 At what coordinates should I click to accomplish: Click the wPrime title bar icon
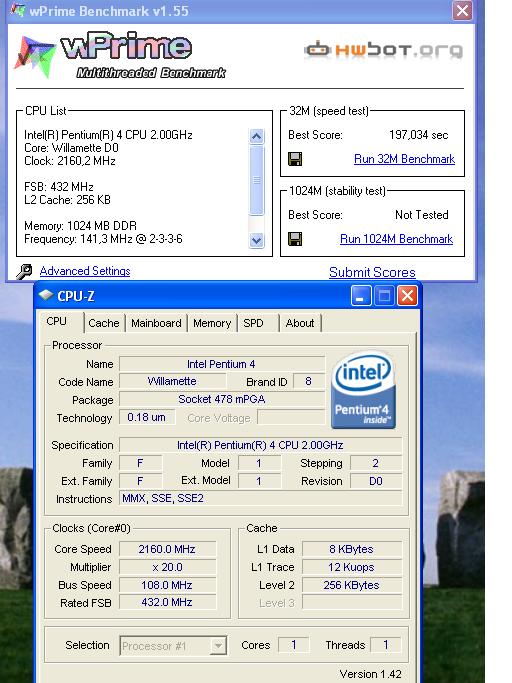click(x=17, y=9)
